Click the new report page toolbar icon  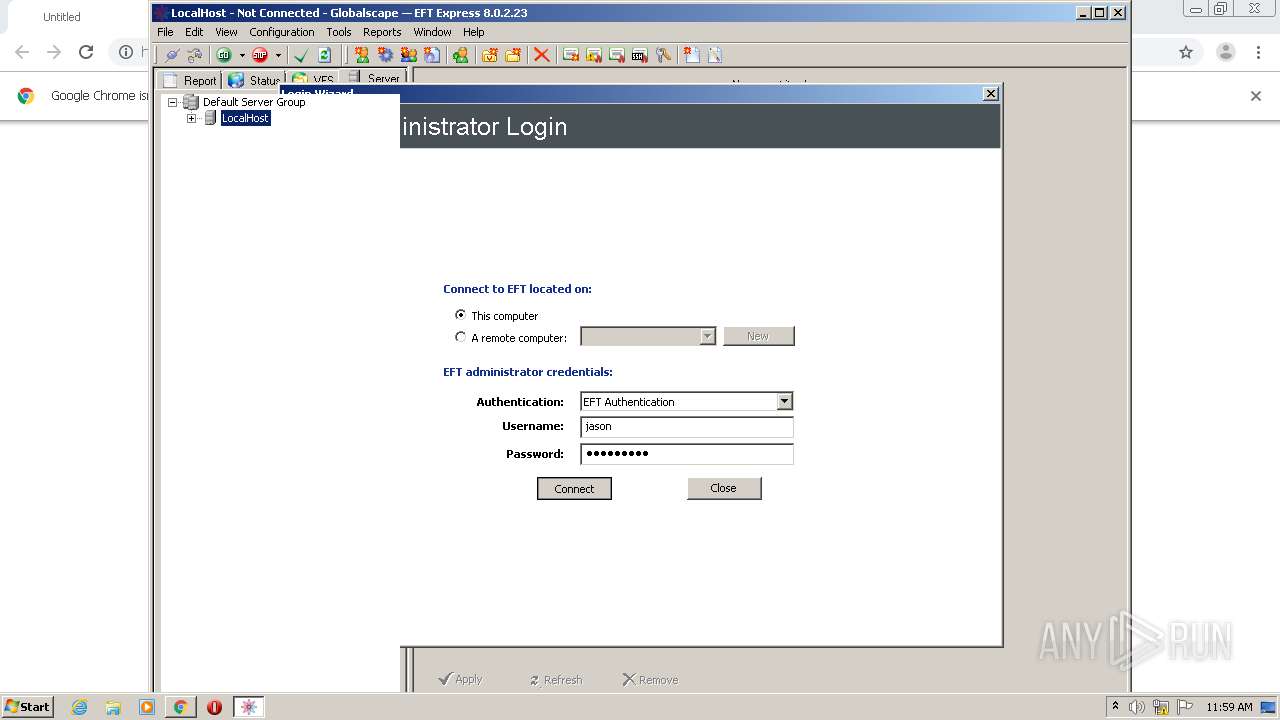point(691,55)
